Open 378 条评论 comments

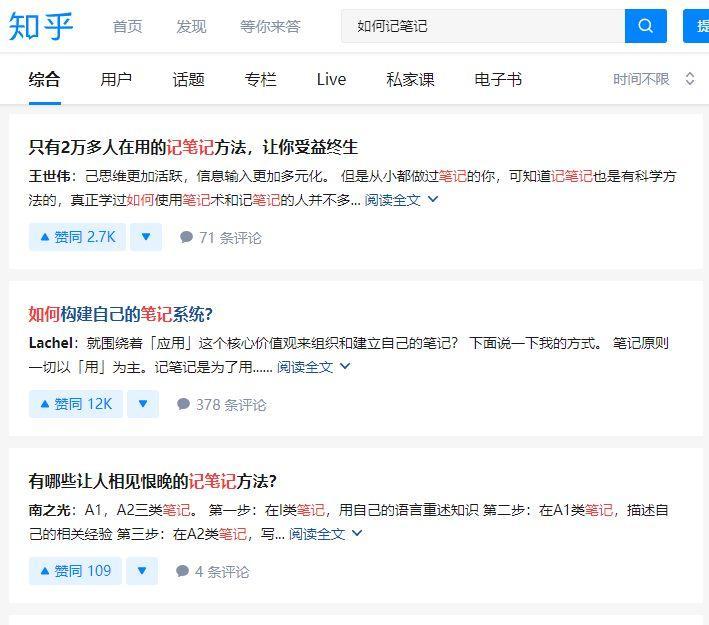point(221,404)
